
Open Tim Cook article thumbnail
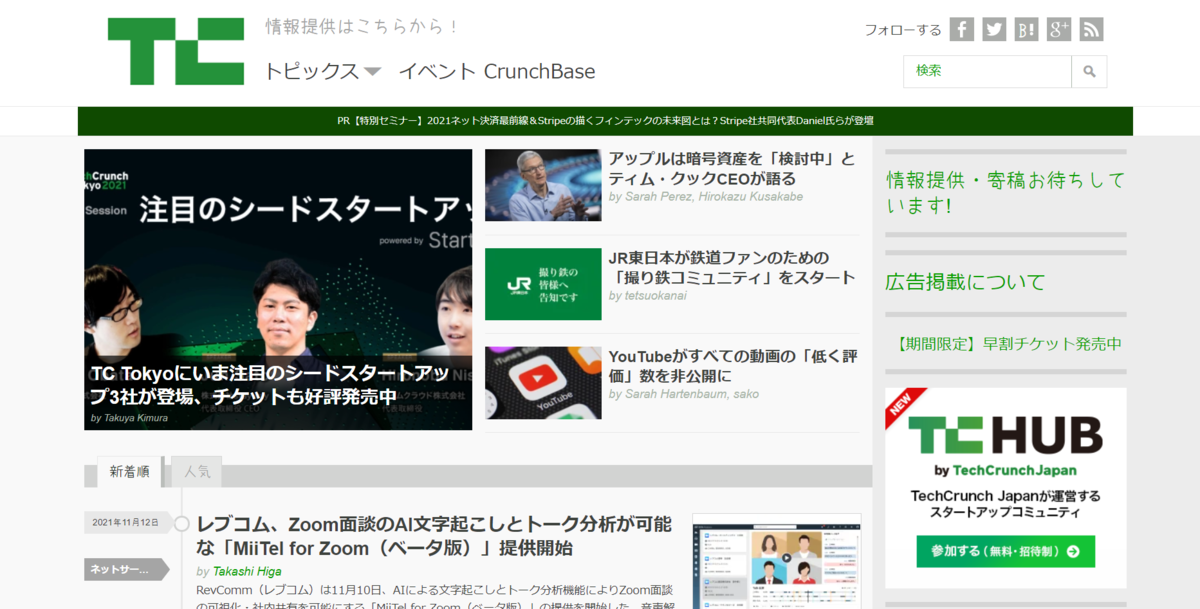pos(543,185)
